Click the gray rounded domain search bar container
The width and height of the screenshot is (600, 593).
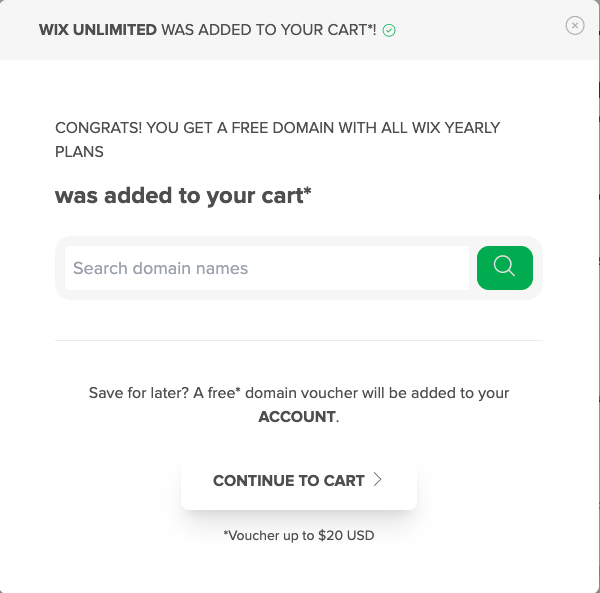point(299,268)
